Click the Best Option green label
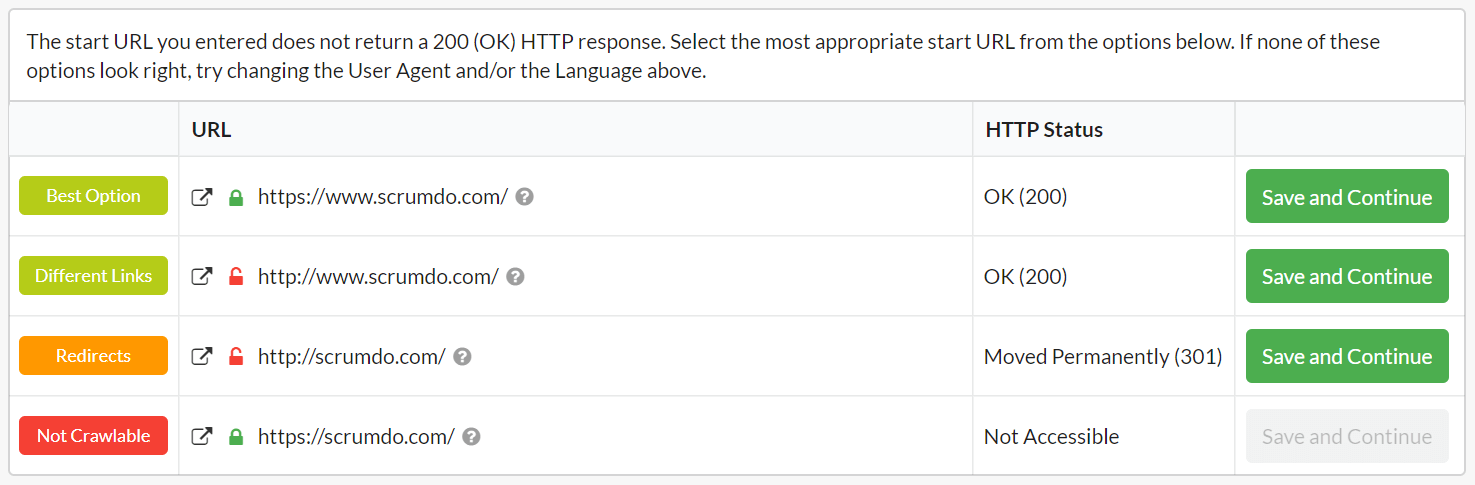Screen dimensions: 1475x485 (x=93, y=196)
